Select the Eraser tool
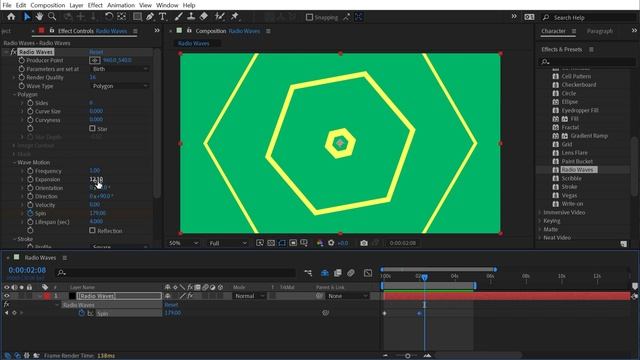Screen dimensions: 640x360 click(x=204, y=17)
